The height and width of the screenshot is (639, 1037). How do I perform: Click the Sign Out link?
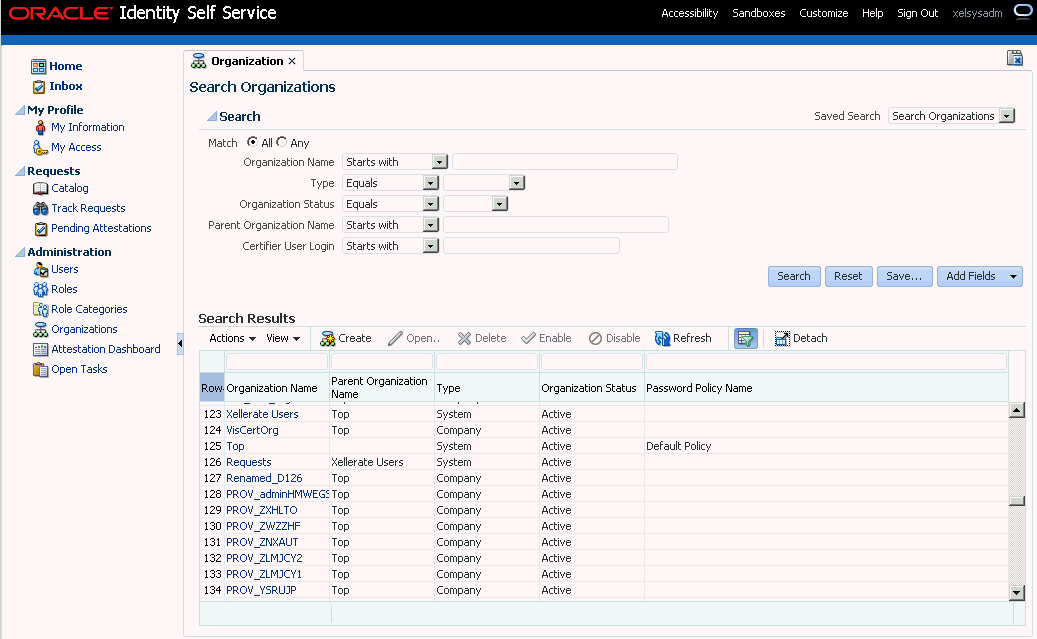tap(917, 13)
